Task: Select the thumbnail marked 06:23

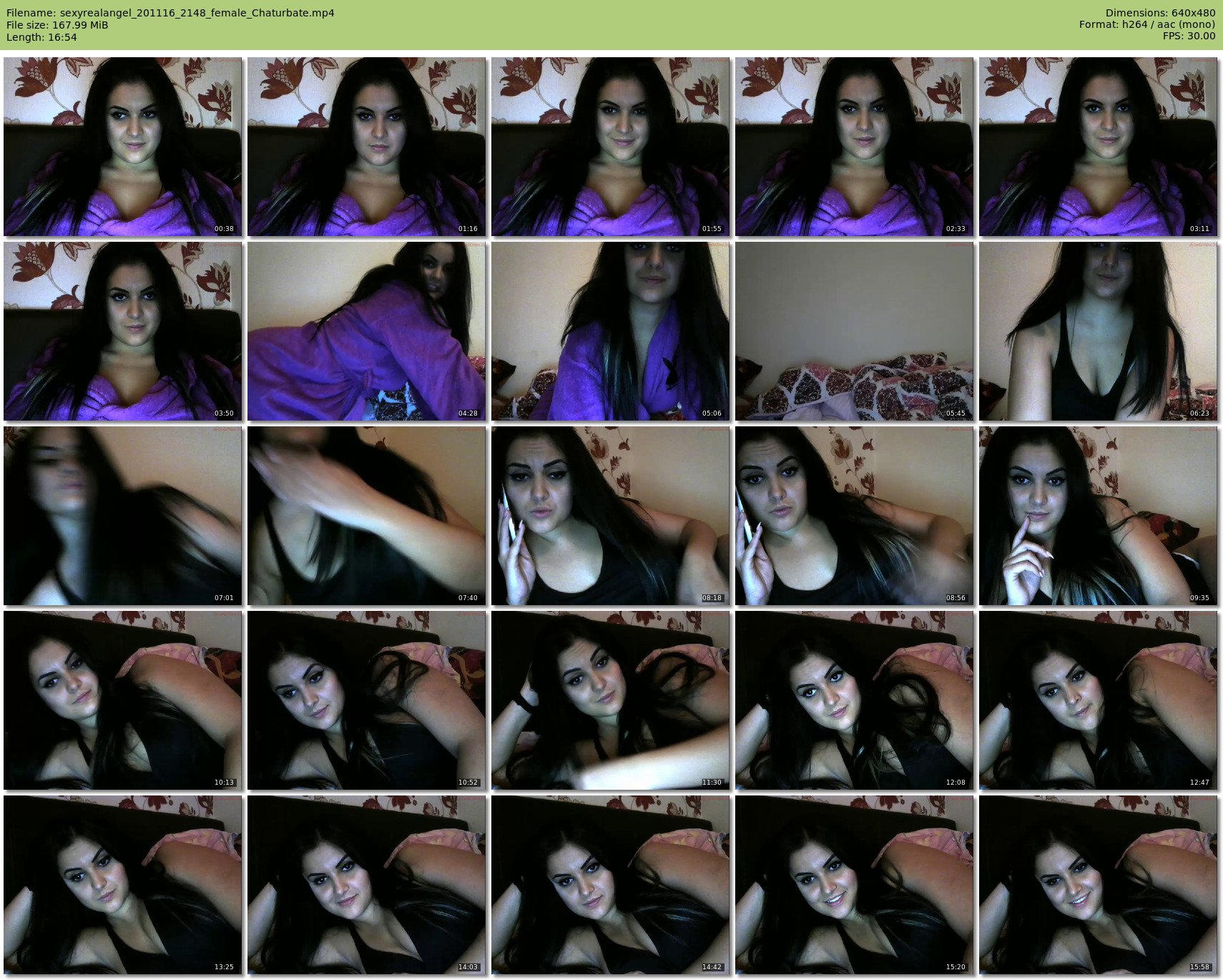Action: coord(1098,331)
